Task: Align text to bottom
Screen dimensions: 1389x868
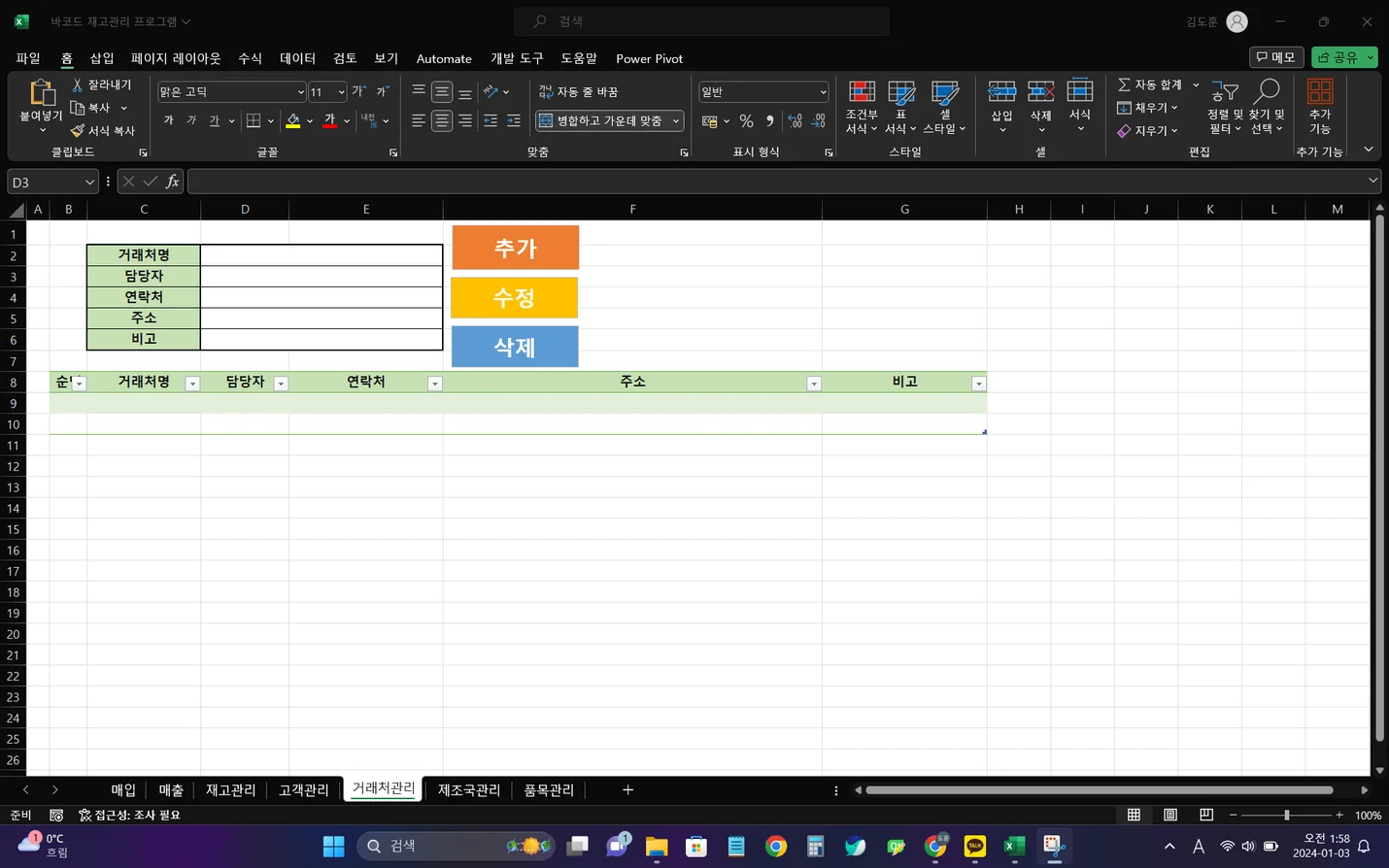Action: (x=465, y=91)
